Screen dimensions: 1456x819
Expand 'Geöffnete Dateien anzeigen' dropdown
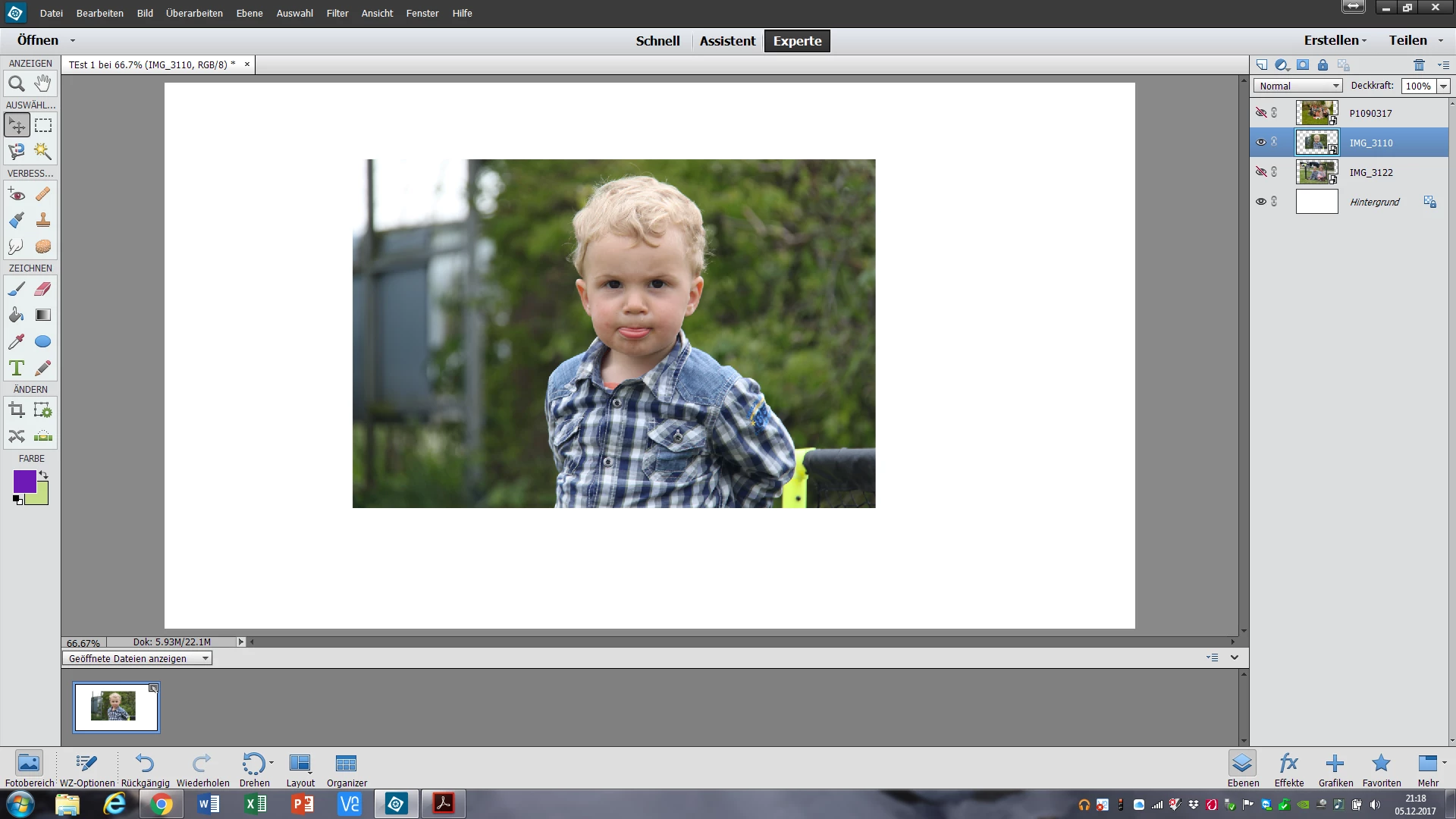tap(136, 658)
